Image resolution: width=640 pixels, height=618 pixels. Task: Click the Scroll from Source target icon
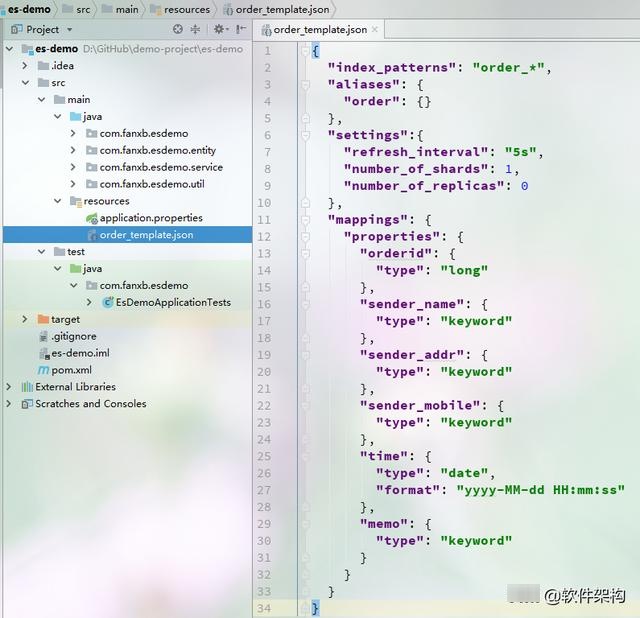click(x=178, y=29)
